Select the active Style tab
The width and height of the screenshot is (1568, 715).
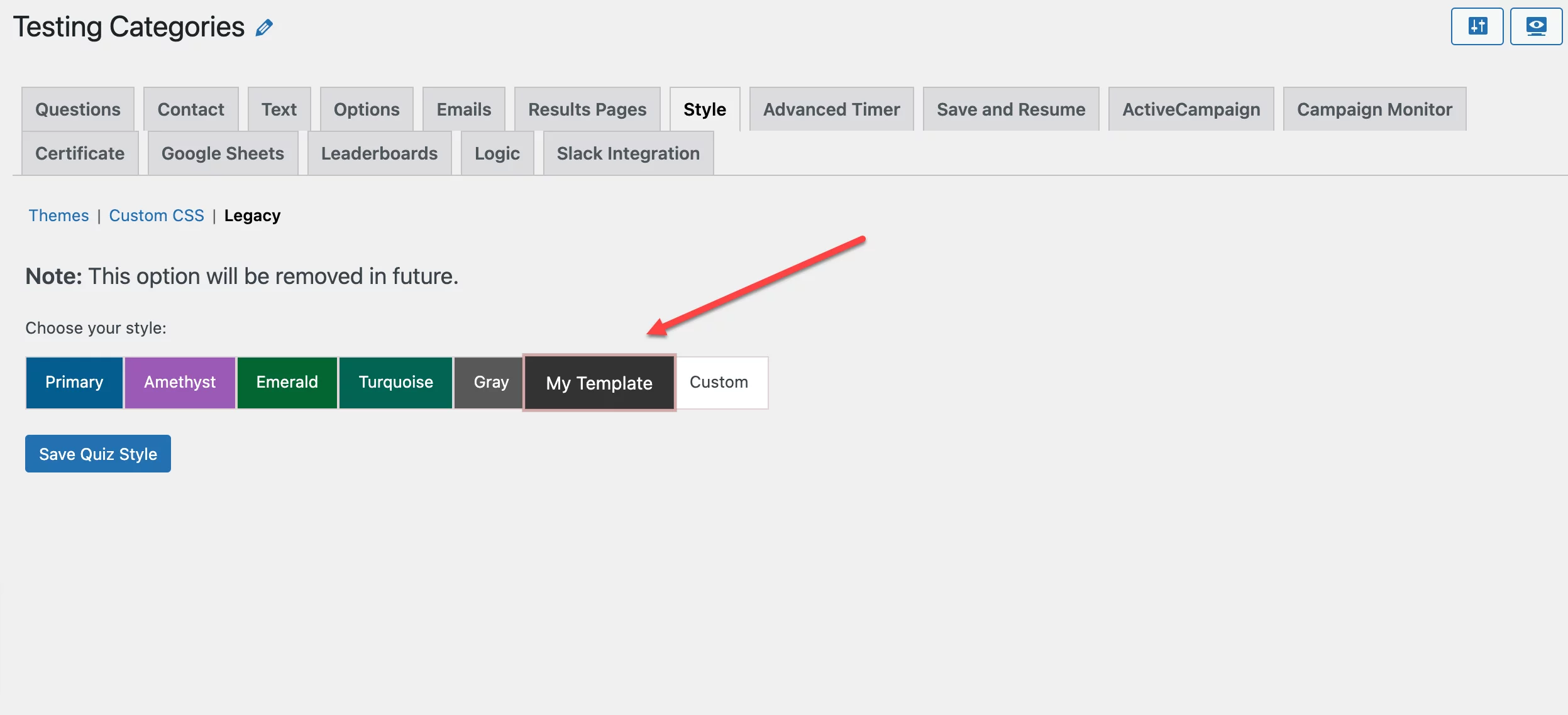pyautogui.click(x=705, y=109)
